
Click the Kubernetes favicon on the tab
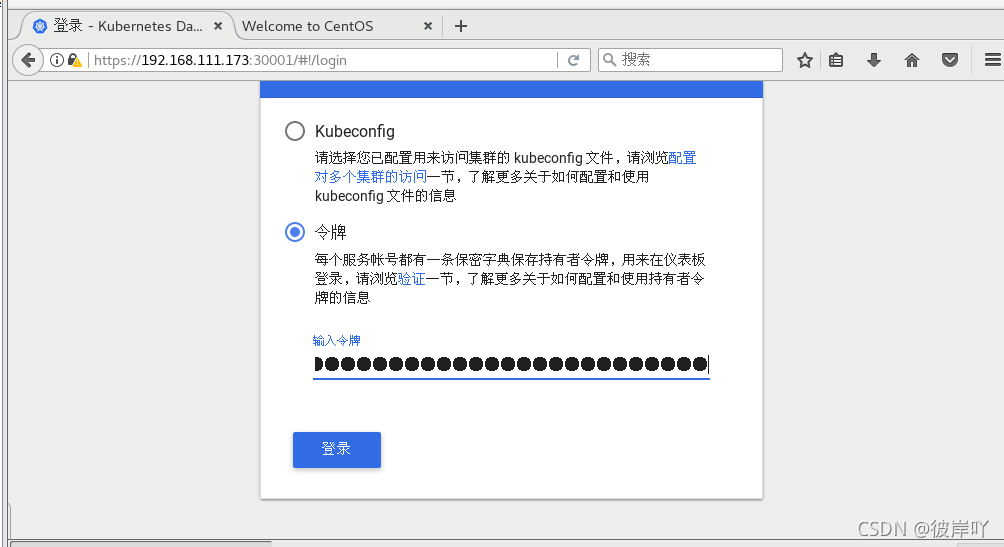click(40, 26)
